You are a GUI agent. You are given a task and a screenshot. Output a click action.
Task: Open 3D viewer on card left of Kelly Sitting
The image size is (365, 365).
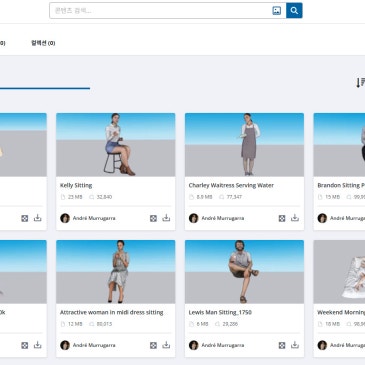[x=25, y=218]
